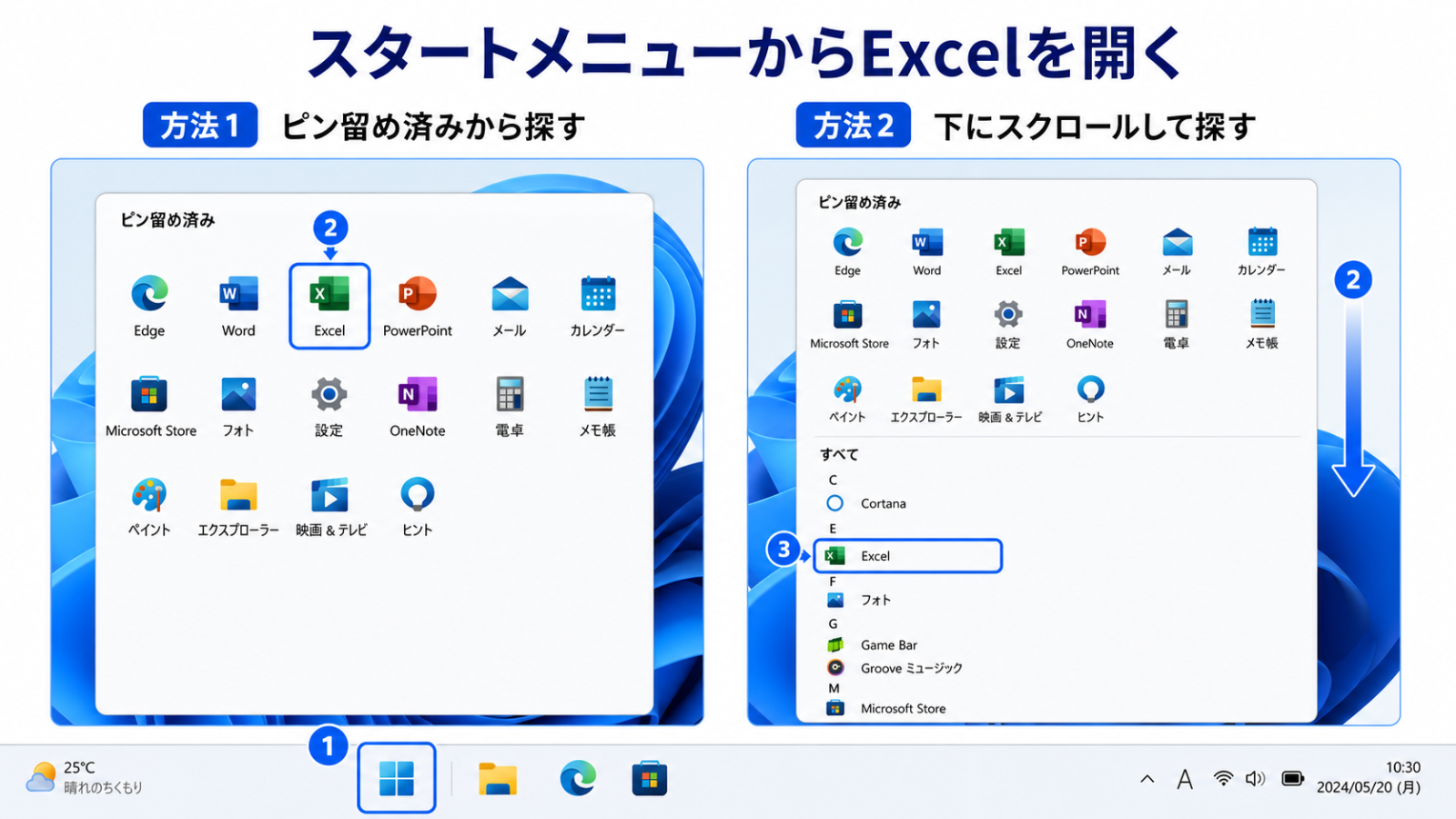Open PowerPoint in left pinned panel

tap(418, 306)
